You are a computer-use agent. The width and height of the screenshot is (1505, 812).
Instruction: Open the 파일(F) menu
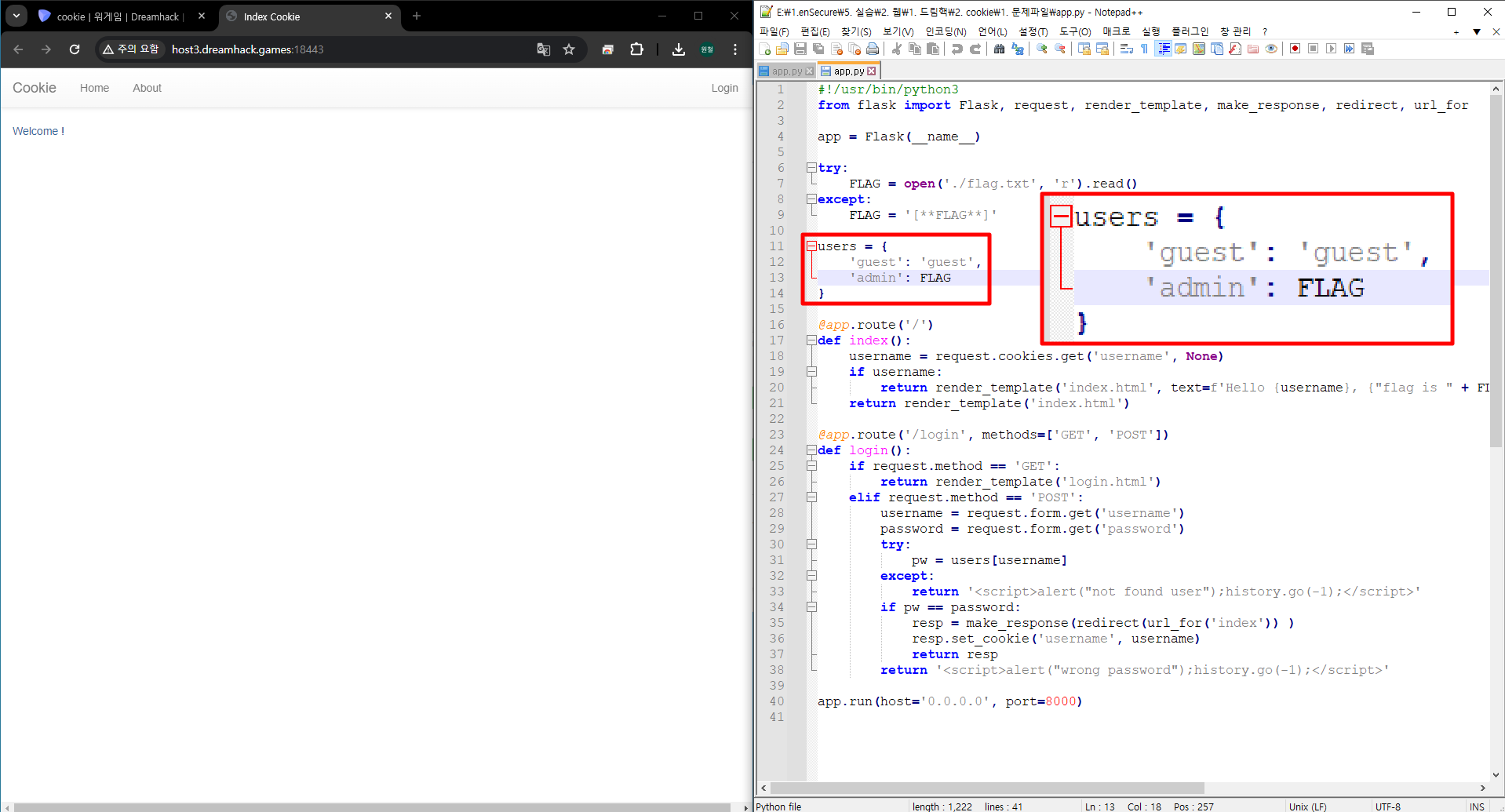pyautogui.click(x=774, y=31)
